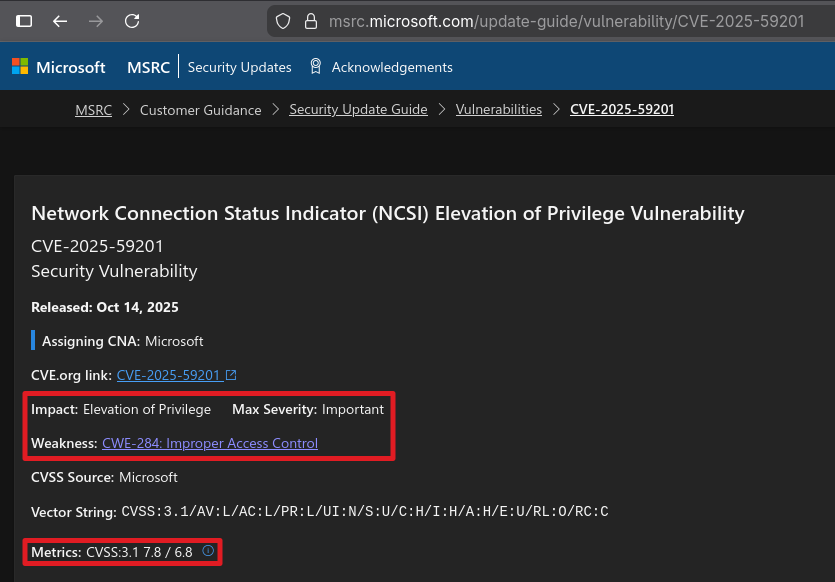This screenshot has width=835, height=582.
Task: Click the browser forward arrow
Action: point(96,21)
